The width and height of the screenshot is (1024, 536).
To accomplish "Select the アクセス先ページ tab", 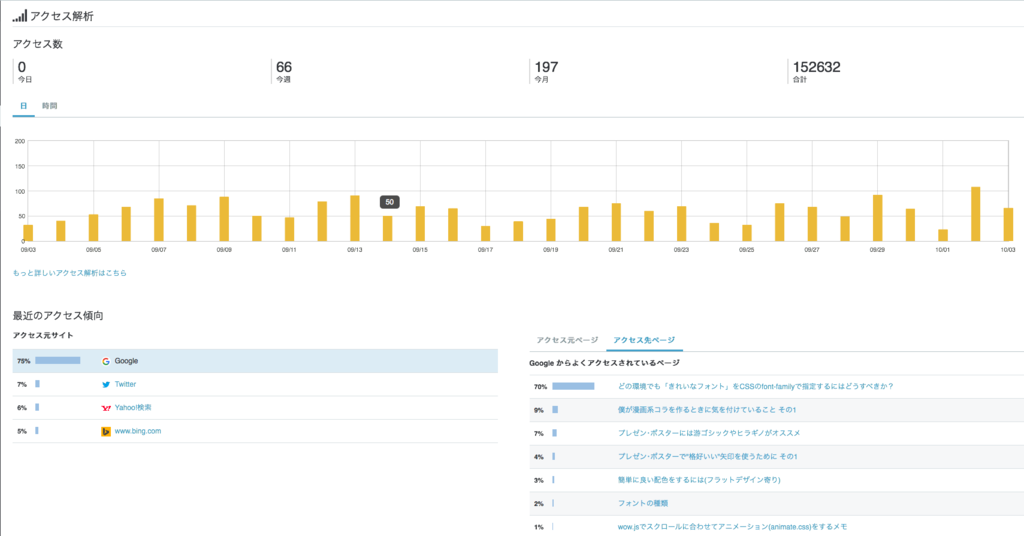I will [644, 340].
